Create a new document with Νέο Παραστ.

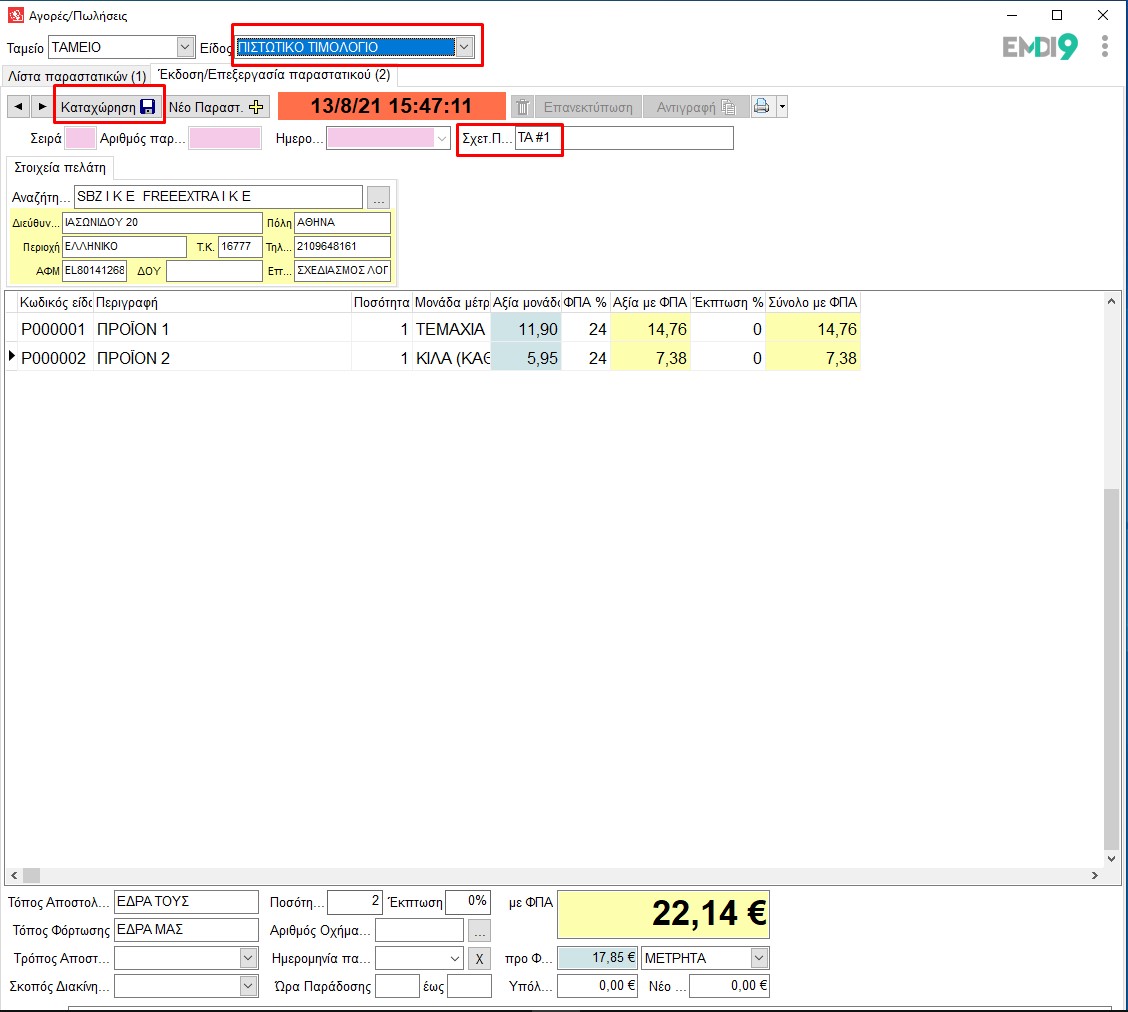(x=215, y=107)
